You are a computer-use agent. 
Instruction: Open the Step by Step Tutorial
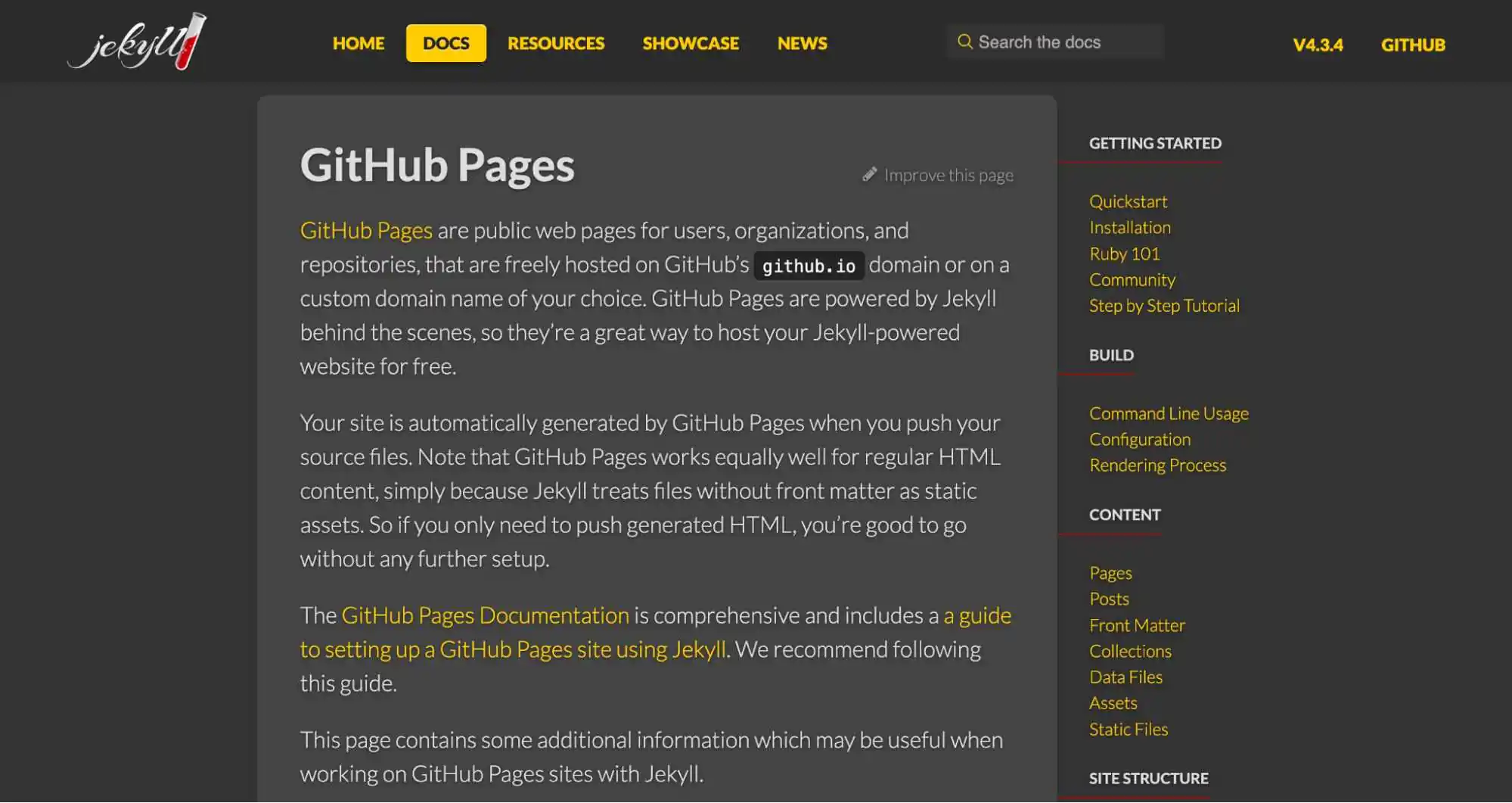pyautogui.click(x=1164, y=305)
